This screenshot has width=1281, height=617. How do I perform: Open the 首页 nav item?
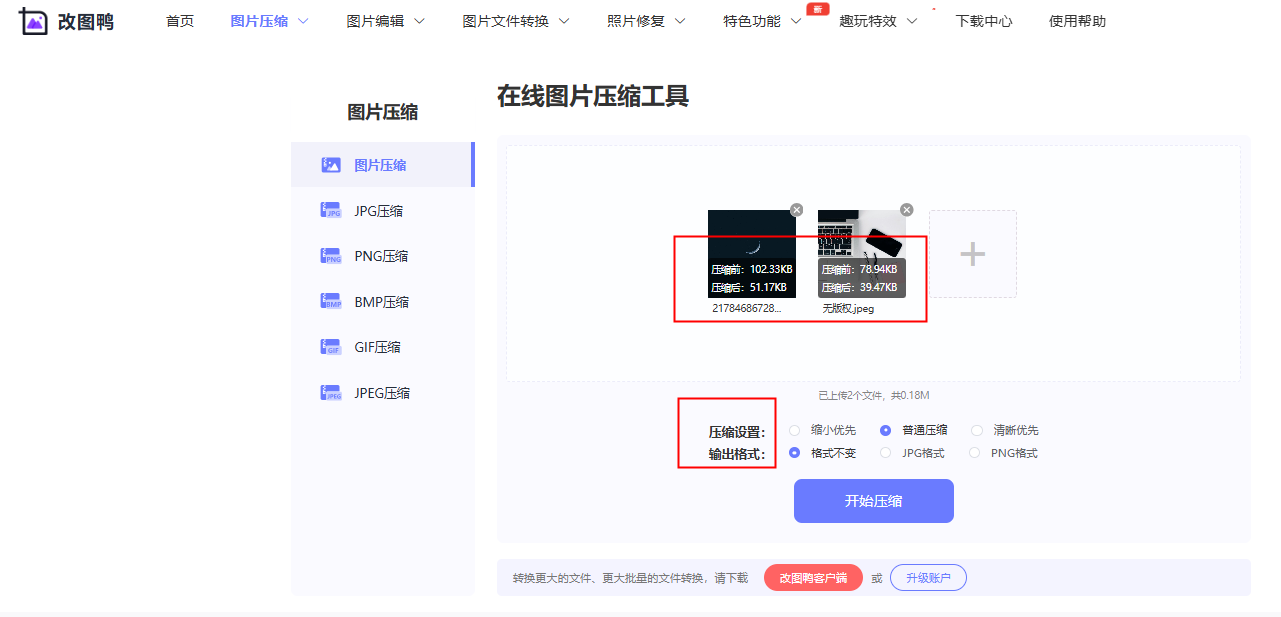(180, 21)
